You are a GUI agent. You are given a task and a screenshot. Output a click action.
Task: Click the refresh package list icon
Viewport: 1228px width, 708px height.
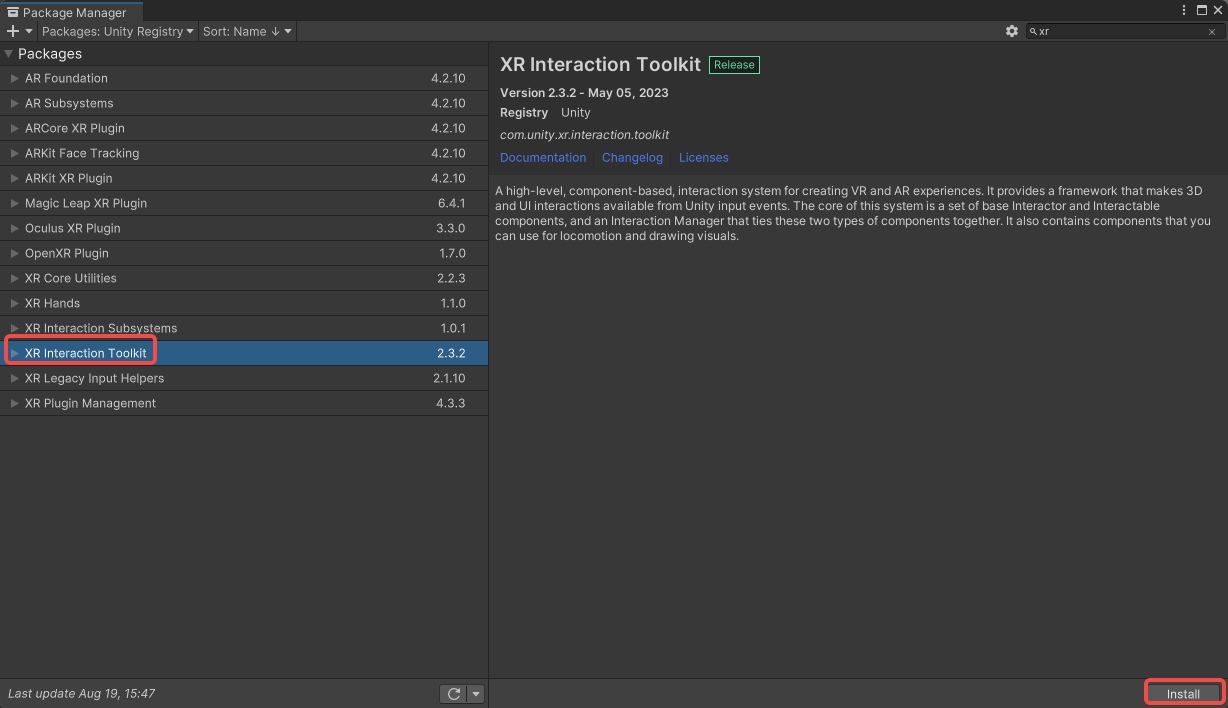tap(454, 694)
